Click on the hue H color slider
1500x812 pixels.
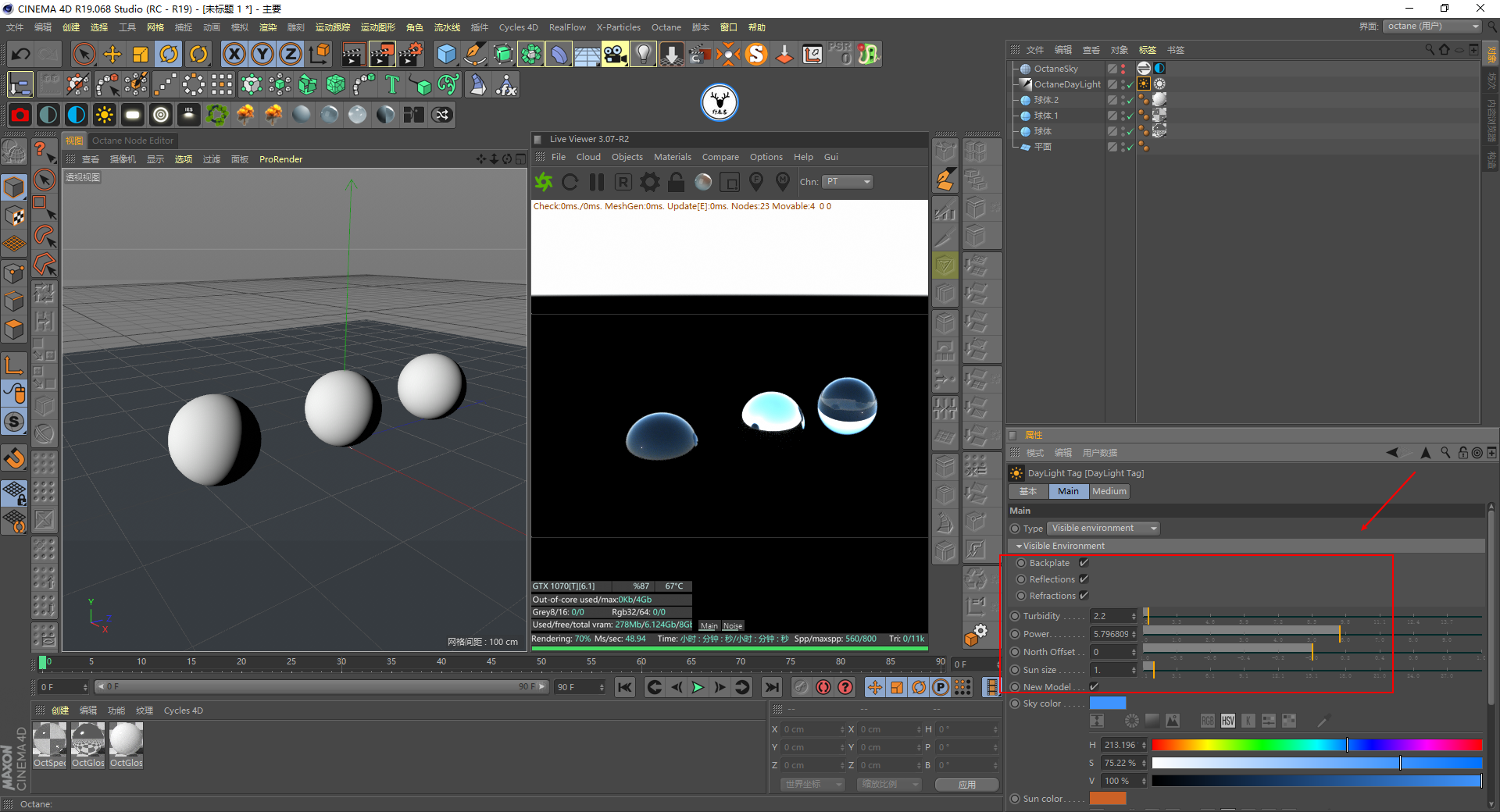tap(1317, 745)
